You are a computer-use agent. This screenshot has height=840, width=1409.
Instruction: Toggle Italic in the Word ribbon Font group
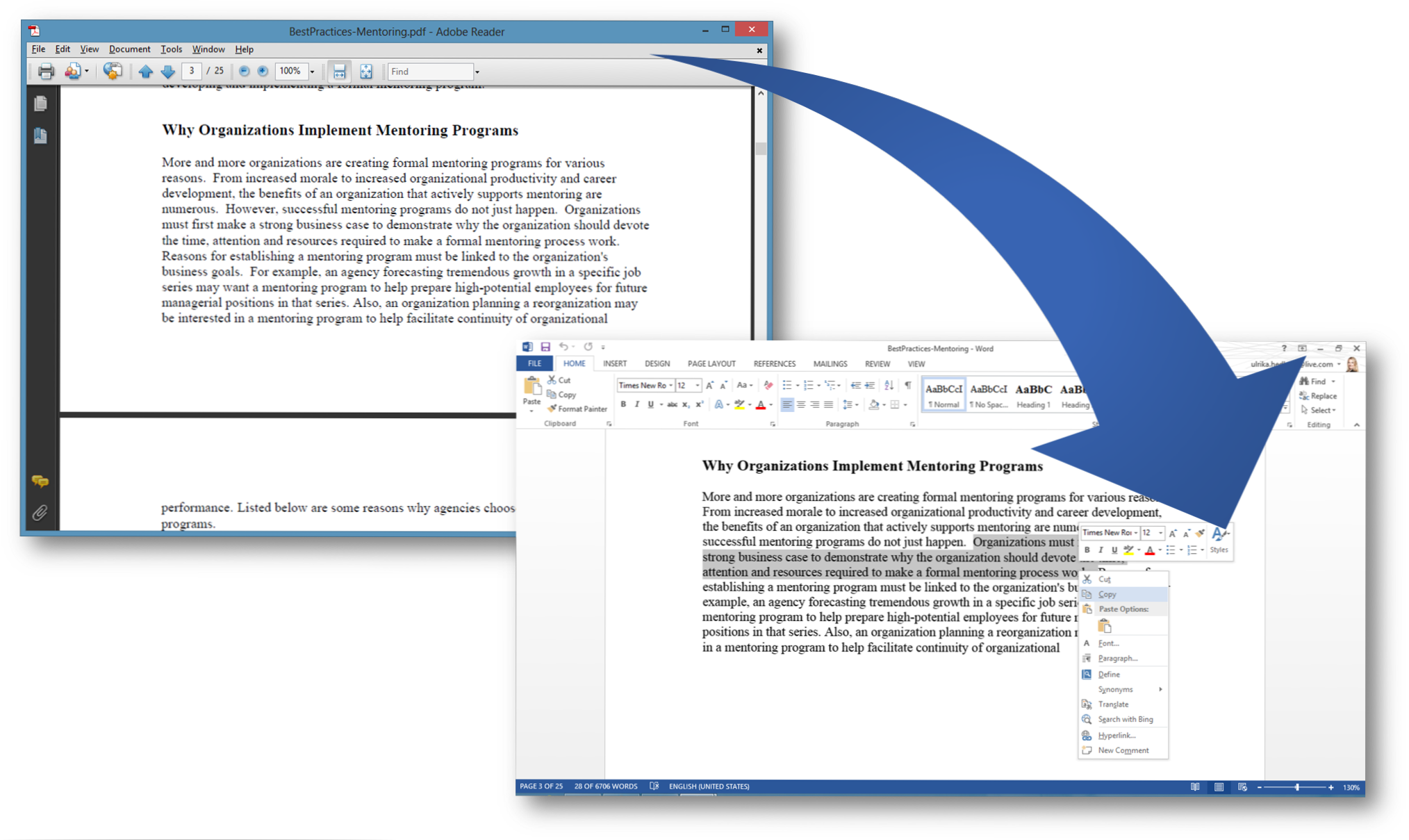(x=636, y=404)
